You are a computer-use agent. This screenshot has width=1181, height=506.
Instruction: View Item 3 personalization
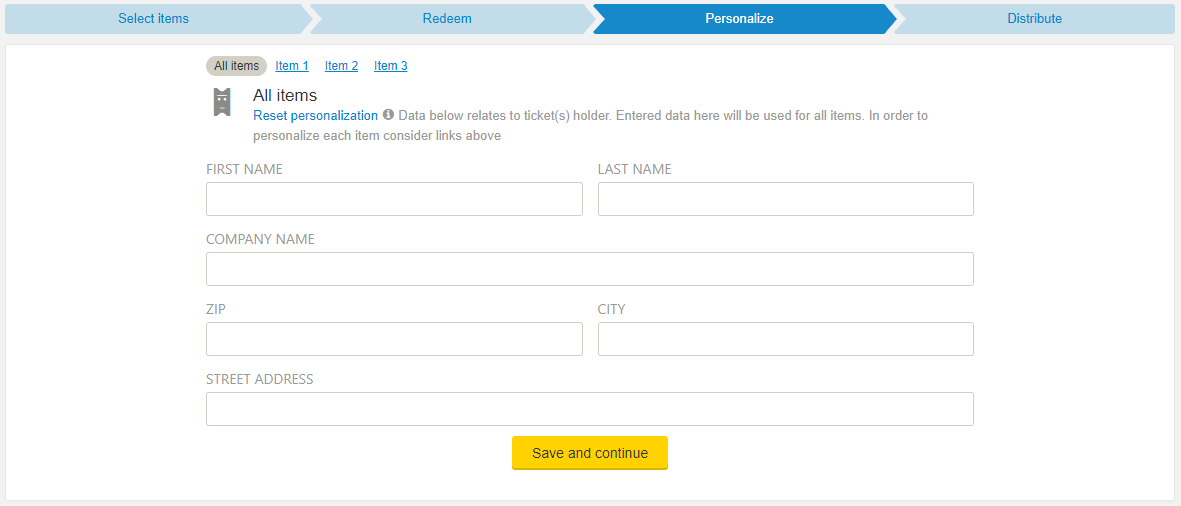(391, 66)
